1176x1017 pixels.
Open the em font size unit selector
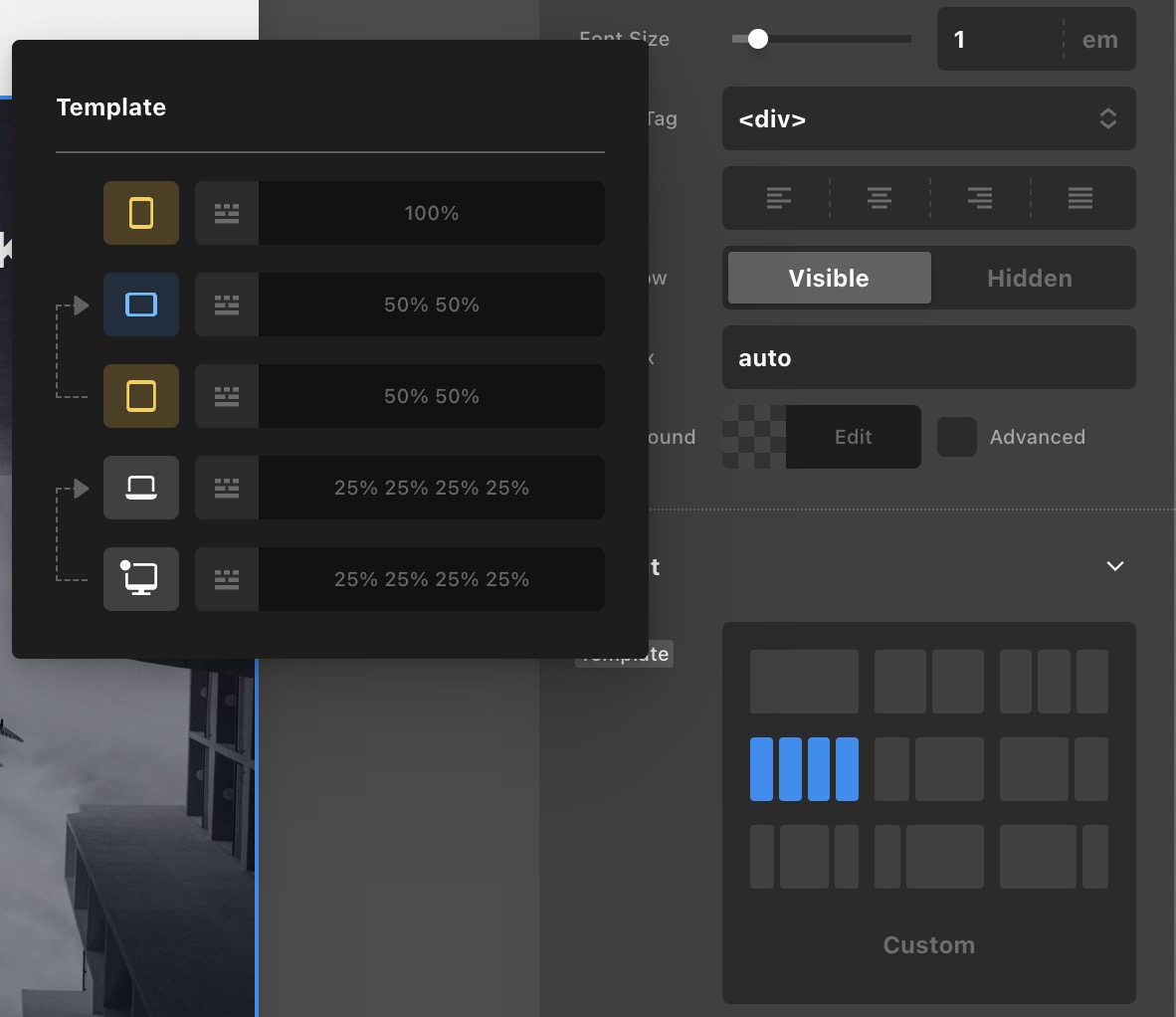click(x=1099, y=40)
